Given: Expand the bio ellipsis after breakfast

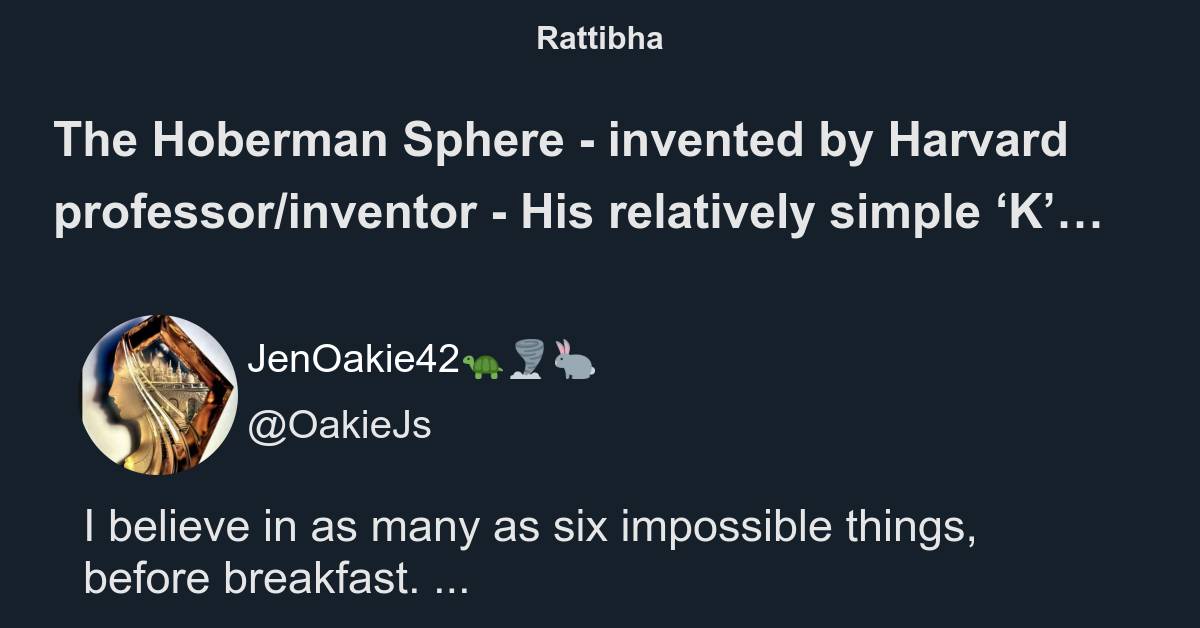Looking at the screenshot, I should 453,580.
